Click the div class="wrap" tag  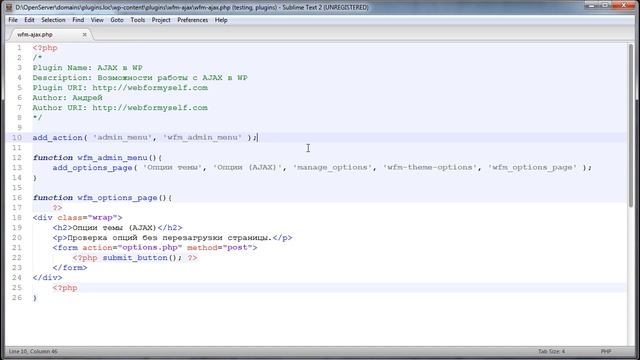pos(78,218)
